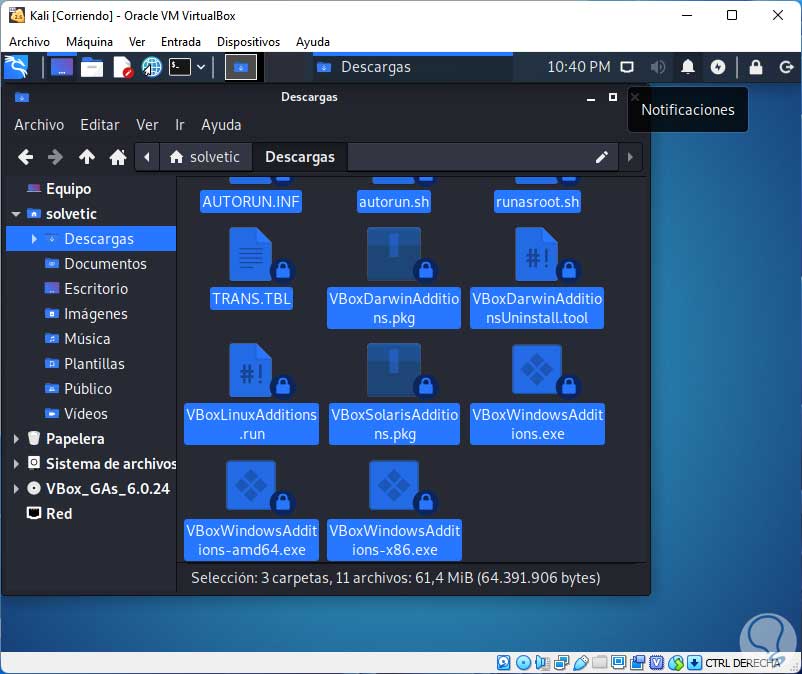802x674 pixels.
Task: Open the notifications bell icon
Action: tap(687, 67)
